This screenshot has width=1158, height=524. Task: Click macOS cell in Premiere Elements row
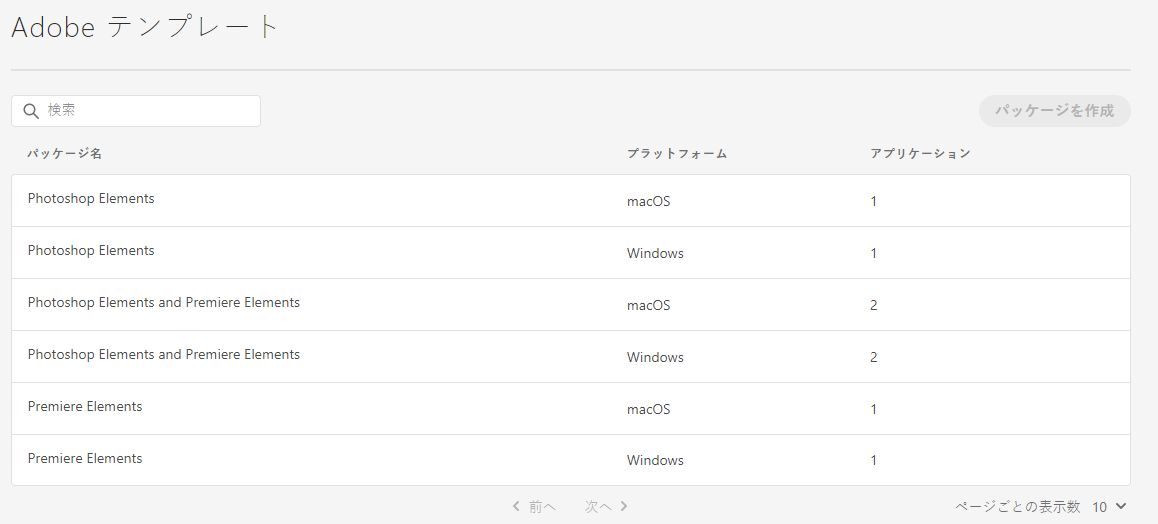point(648,409)
